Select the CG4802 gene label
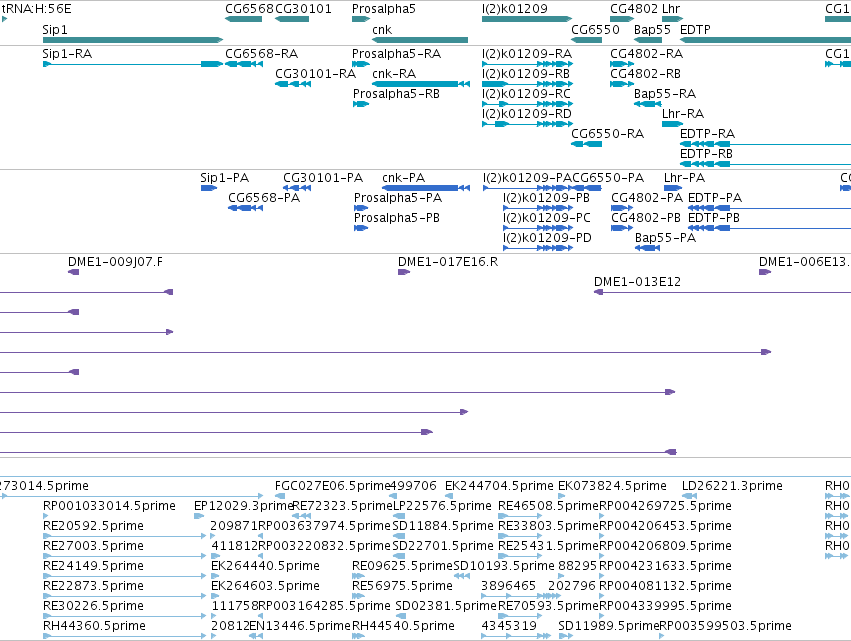The width and height of the screenshot is (851, 641). point(634,9)
